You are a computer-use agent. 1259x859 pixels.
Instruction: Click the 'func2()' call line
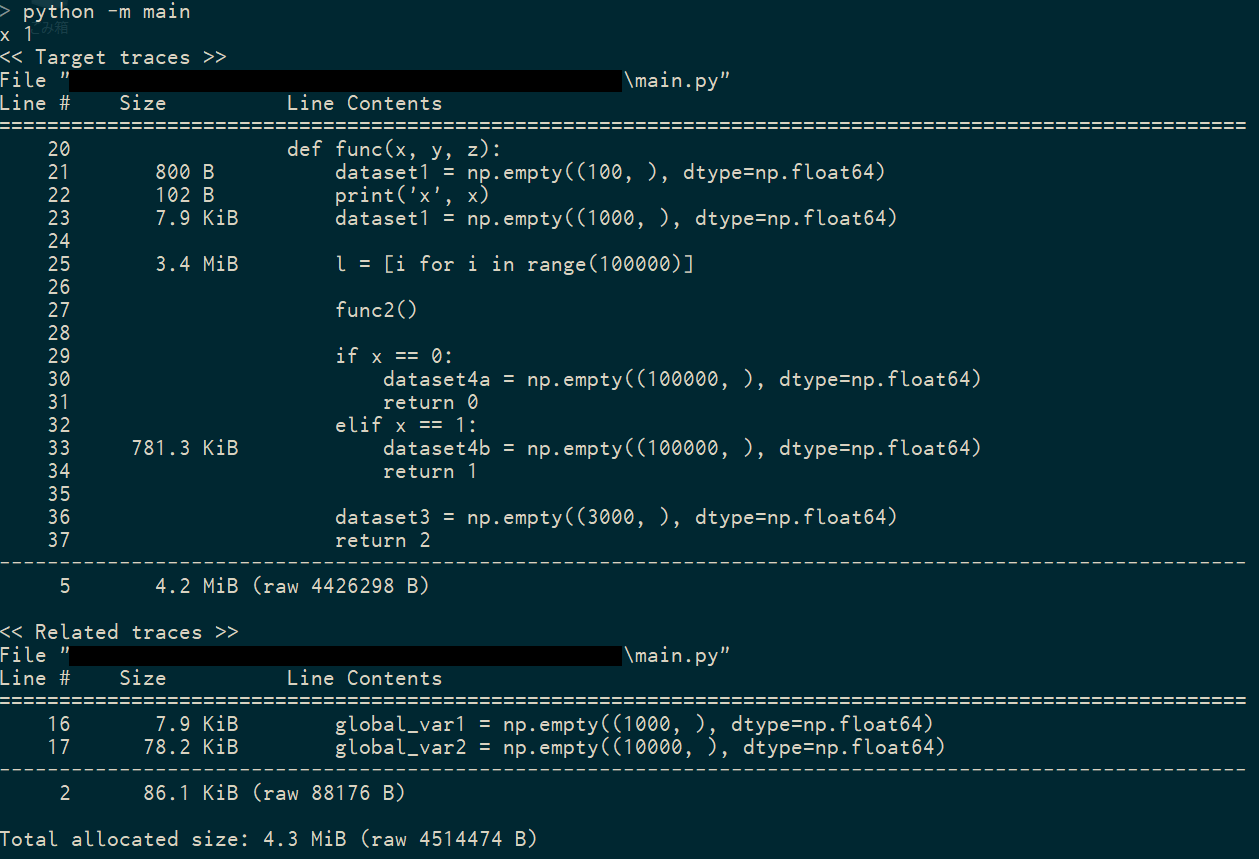pos(376,310)
